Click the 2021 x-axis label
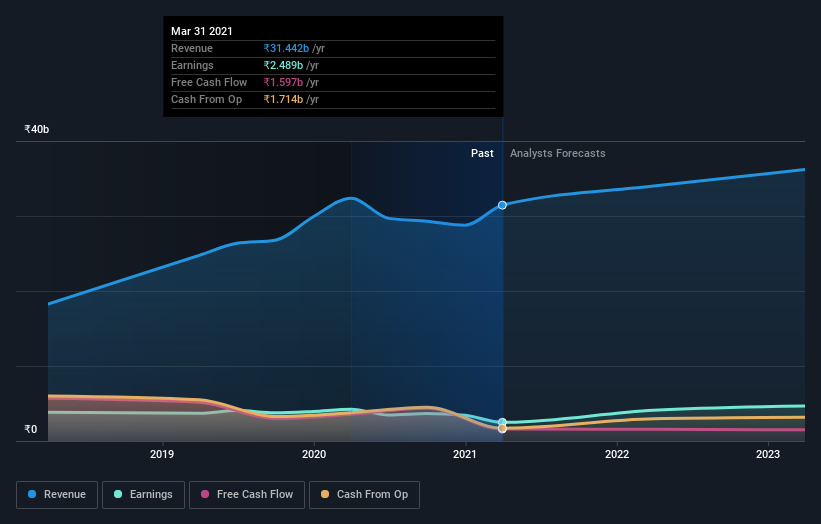821x524 pixels. 465,454
